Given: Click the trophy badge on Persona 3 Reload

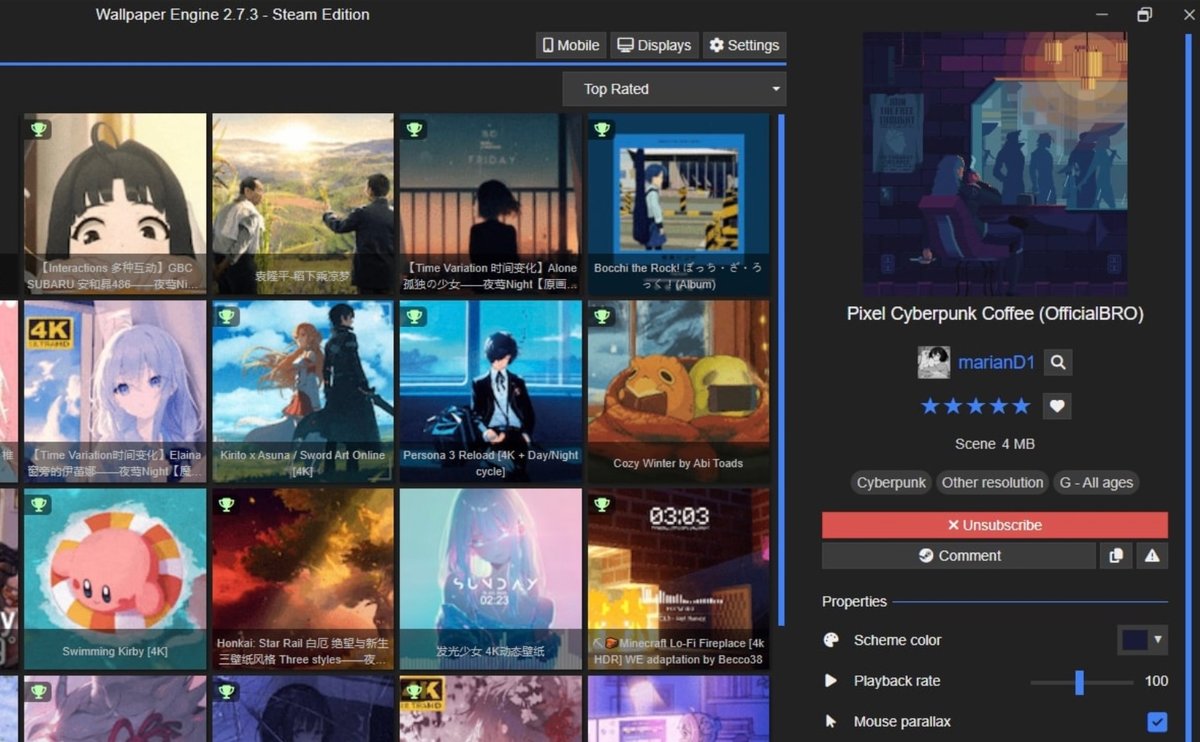Looking at the screenshot, I should 414,317.
